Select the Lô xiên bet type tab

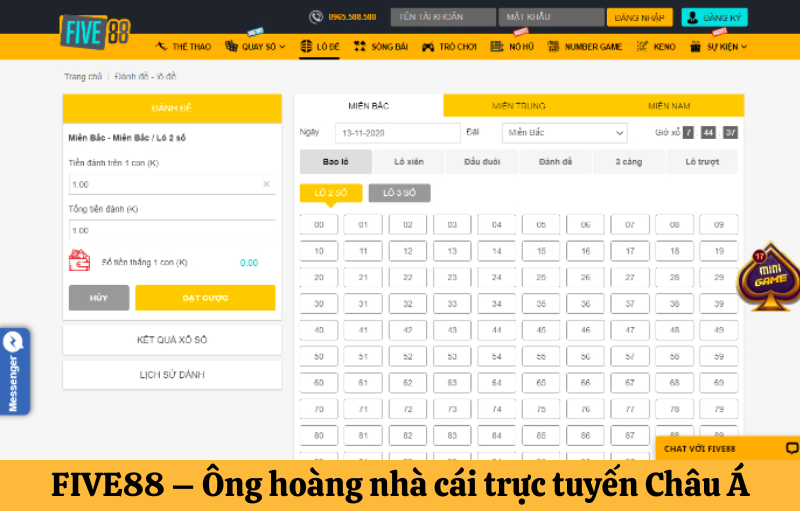point(409,162)
